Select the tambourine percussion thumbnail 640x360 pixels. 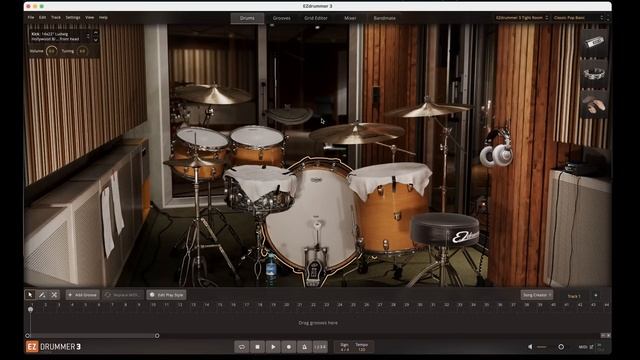point(594,73)
